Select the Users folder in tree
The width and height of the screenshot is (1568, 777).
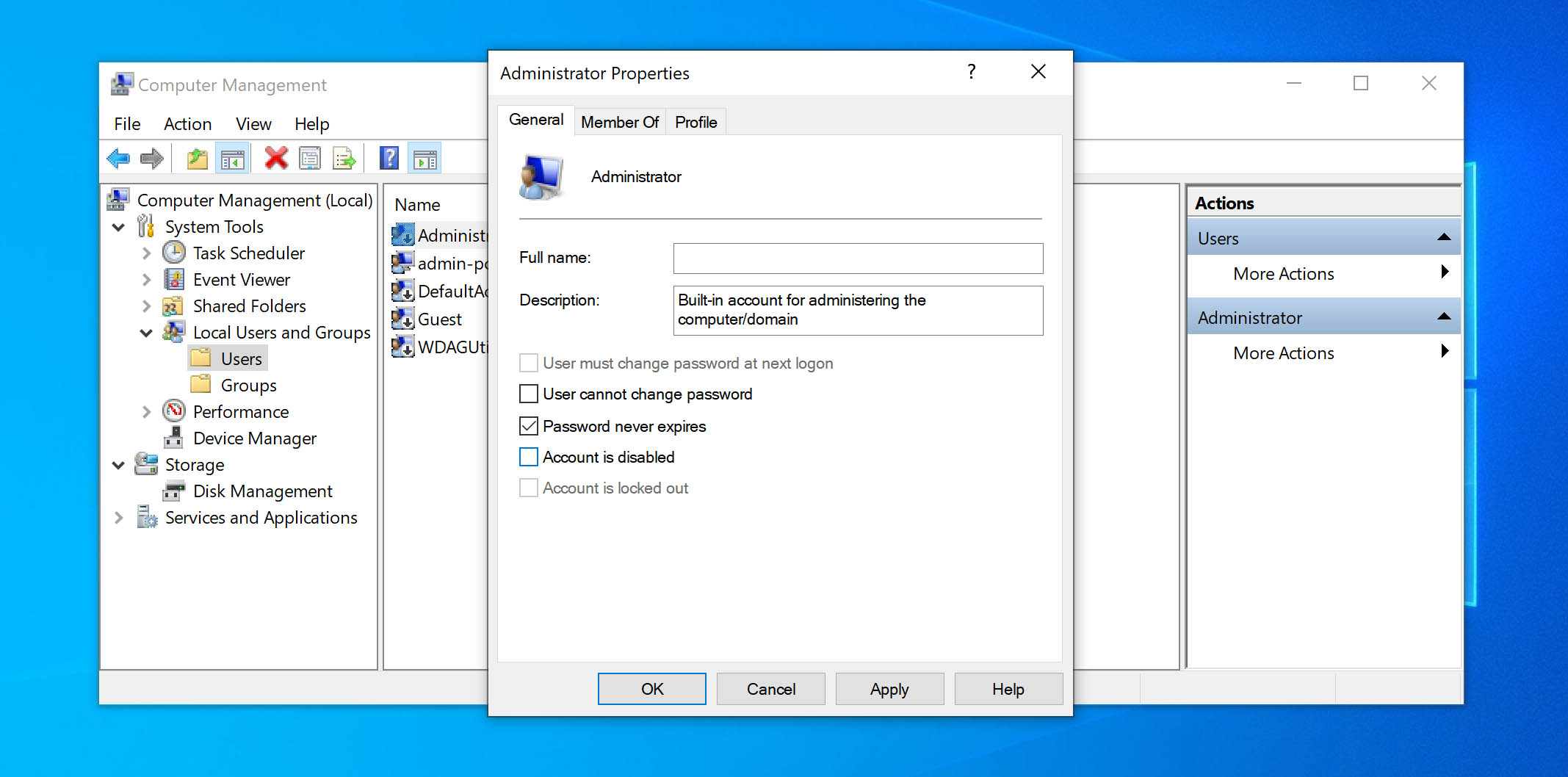228,358
